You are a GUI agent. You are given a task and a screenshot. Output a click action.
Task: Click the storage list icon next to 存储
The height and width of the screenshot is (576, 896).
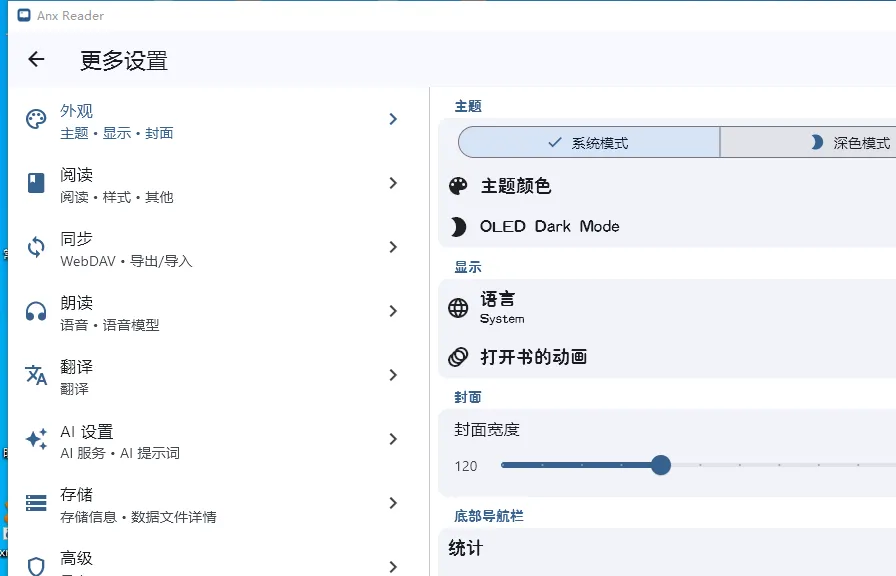point(34,503)
